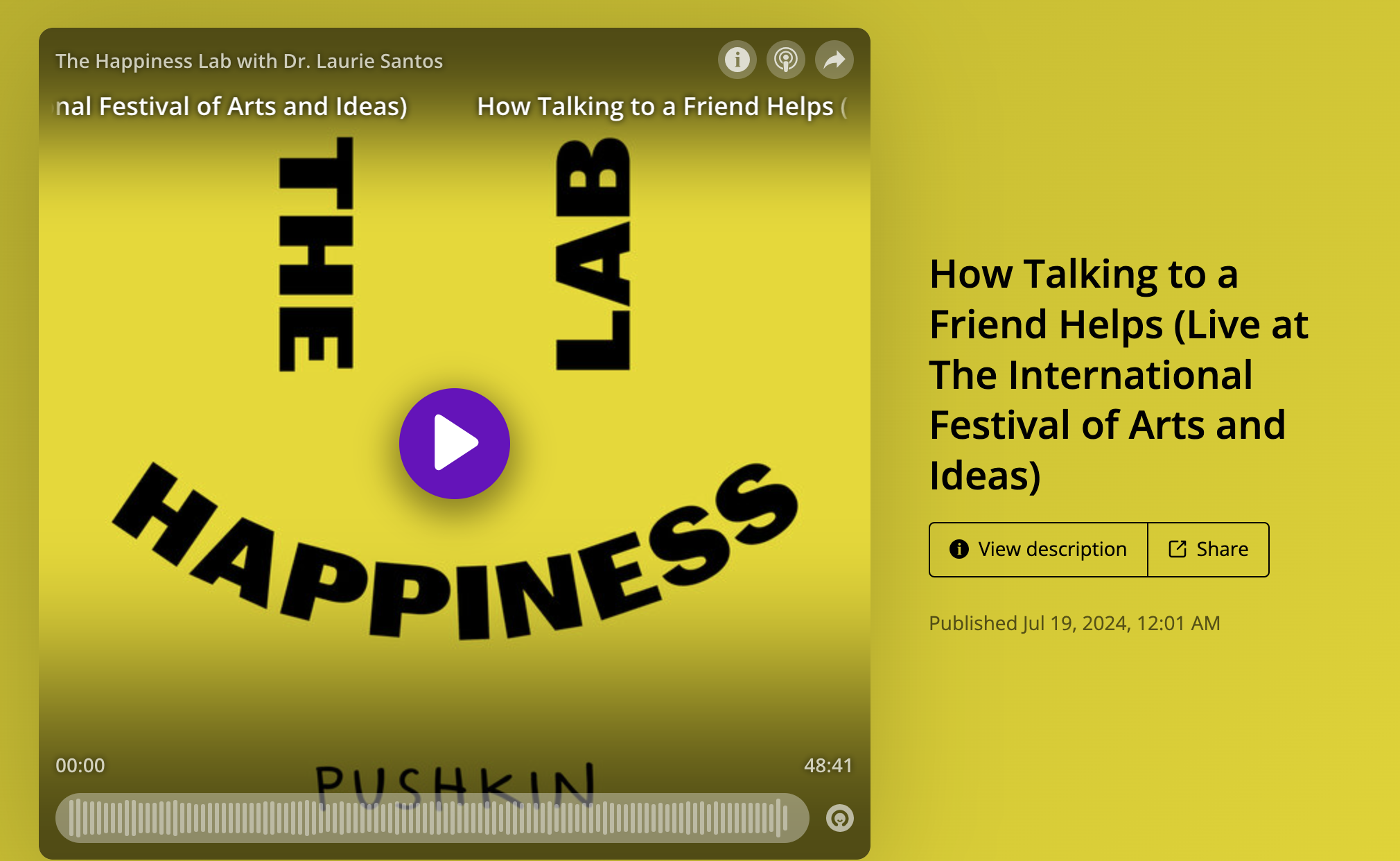Click the View description button
Viewport: 1400px width, 861px height.
1038,550
